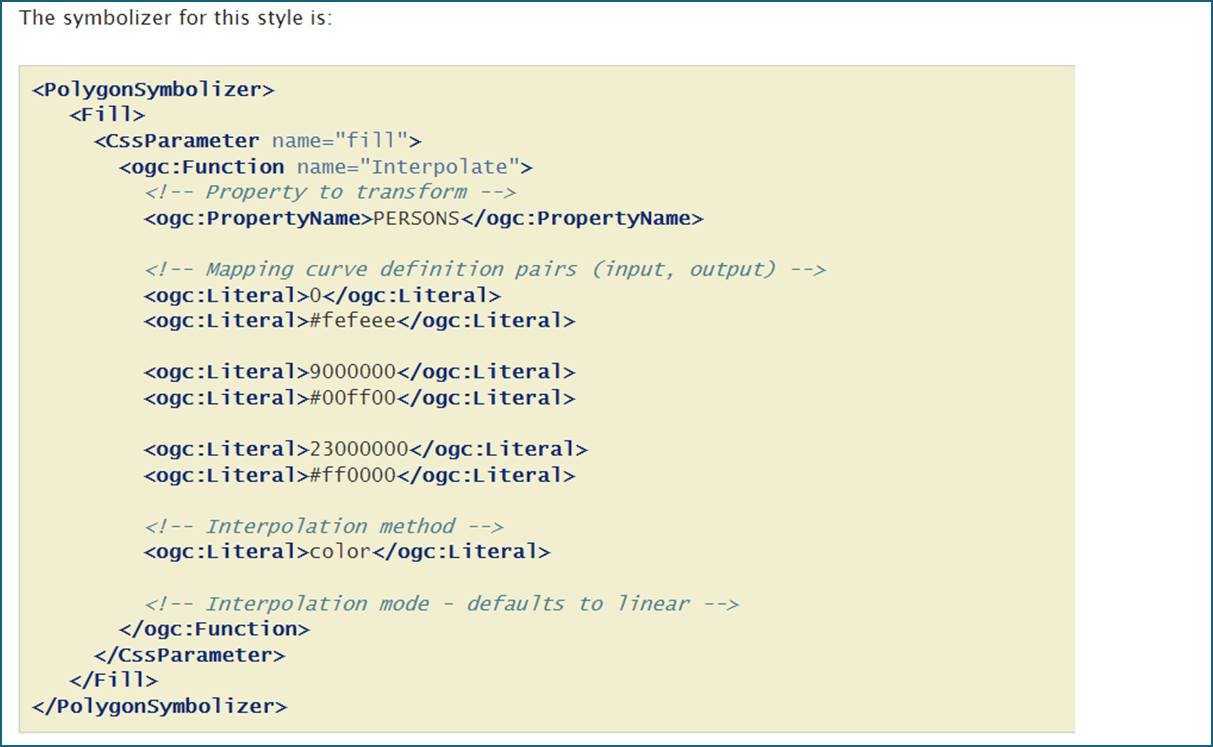This screenshot has height=747, width=1213.
Task: Click the opening <PolygonSymbolizer> tag line
Action: coord(153,89)
